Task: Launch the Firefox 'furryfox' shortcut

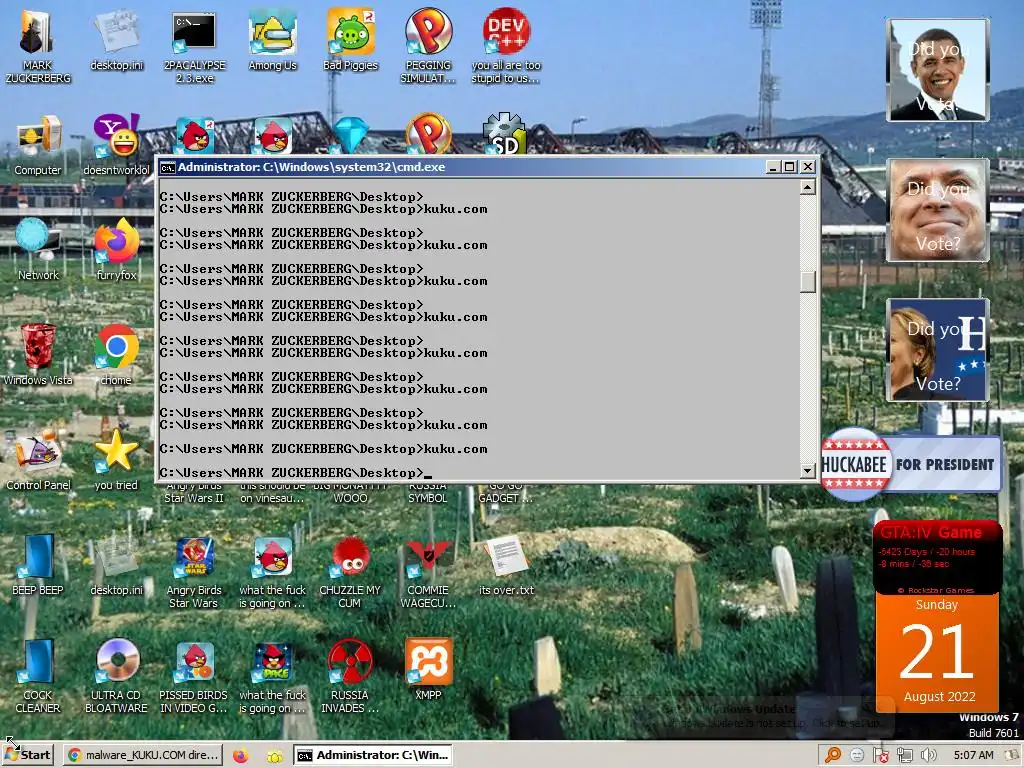Action: pyautogui.click(x=116, y=249)
